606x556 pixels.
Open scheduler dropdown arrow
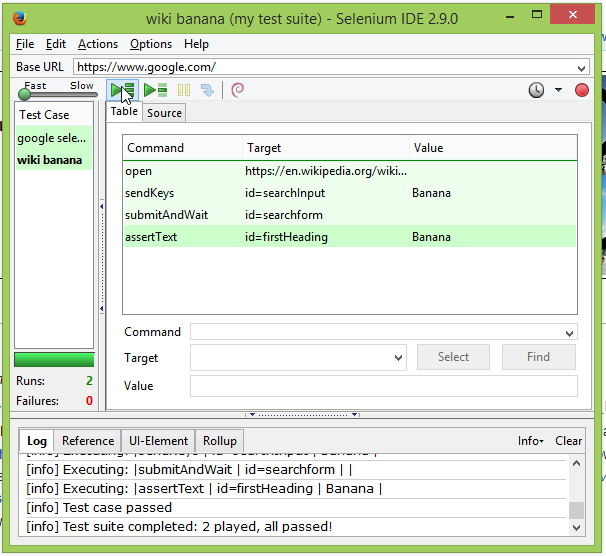[x=558, y=90]
